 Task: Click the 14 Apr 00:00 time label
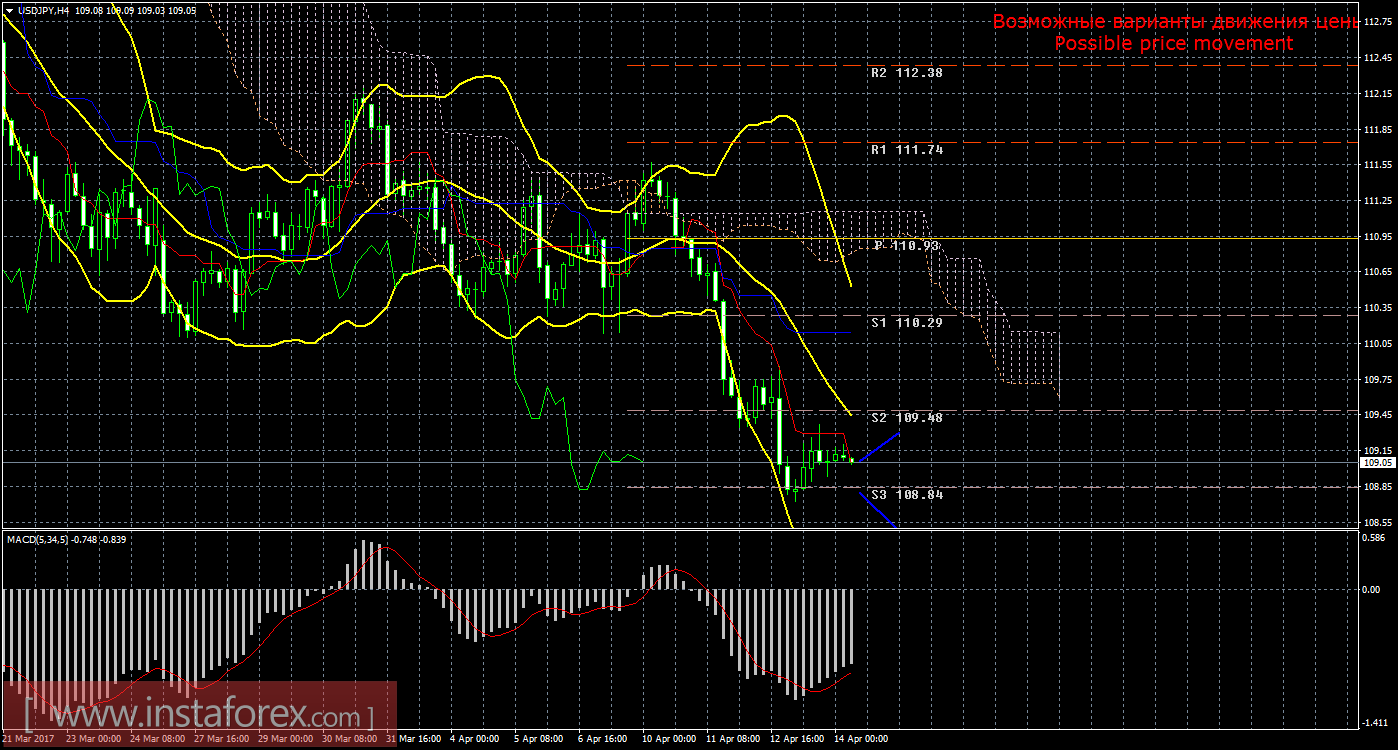tap(860, 740)
